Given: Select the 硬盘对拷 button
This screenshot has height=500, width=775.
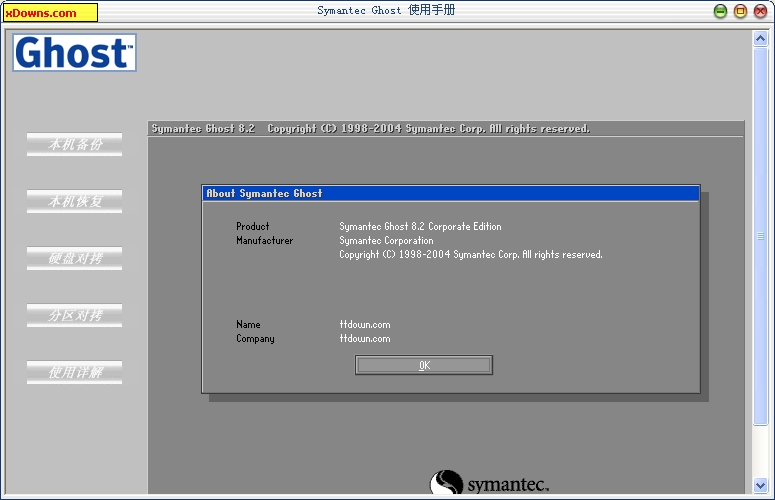Looking at the screenshot, I should coord(74,258).
